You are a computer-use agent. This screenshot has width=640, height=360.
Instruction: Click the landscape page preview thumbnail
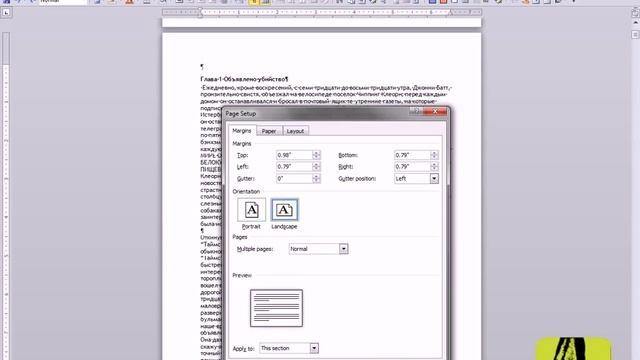(276, 308)
